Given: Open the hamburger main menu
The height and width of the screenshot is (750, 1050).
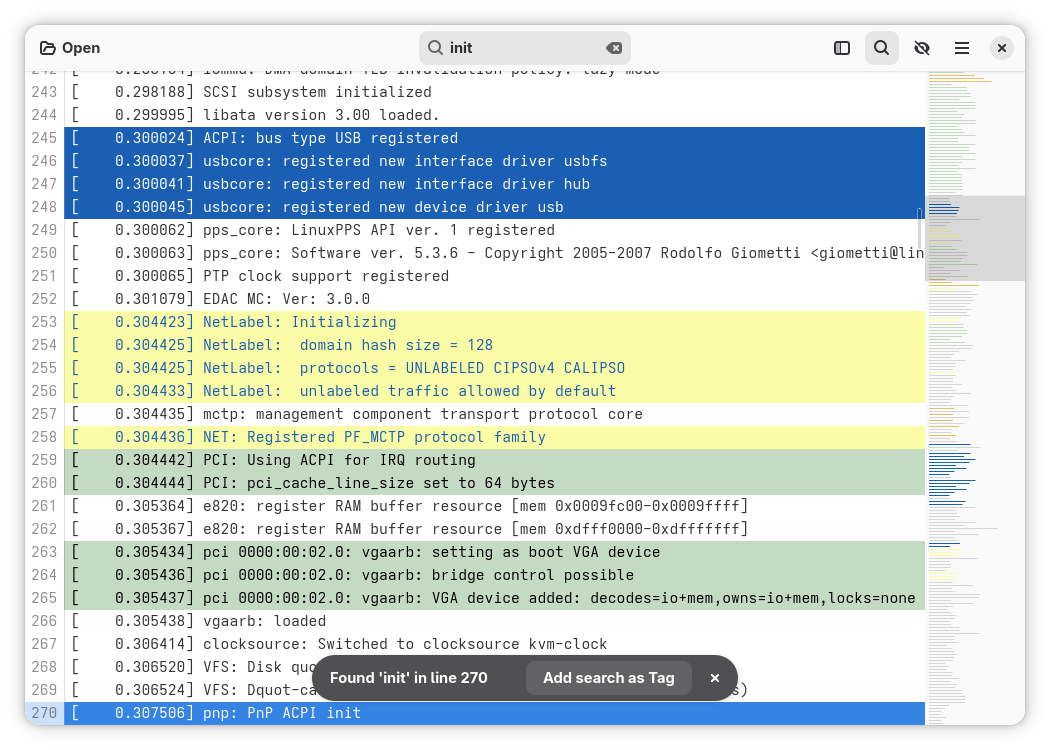Looking at the screenshot, I should coord(962,48).
